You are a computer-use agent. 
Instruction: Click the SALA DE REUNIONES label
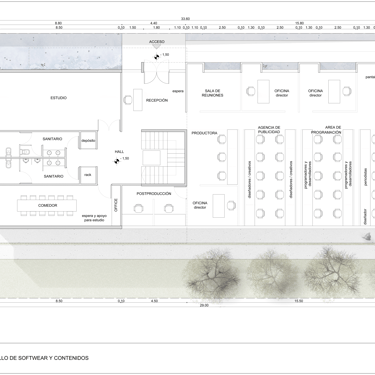[x=212, y=93]
